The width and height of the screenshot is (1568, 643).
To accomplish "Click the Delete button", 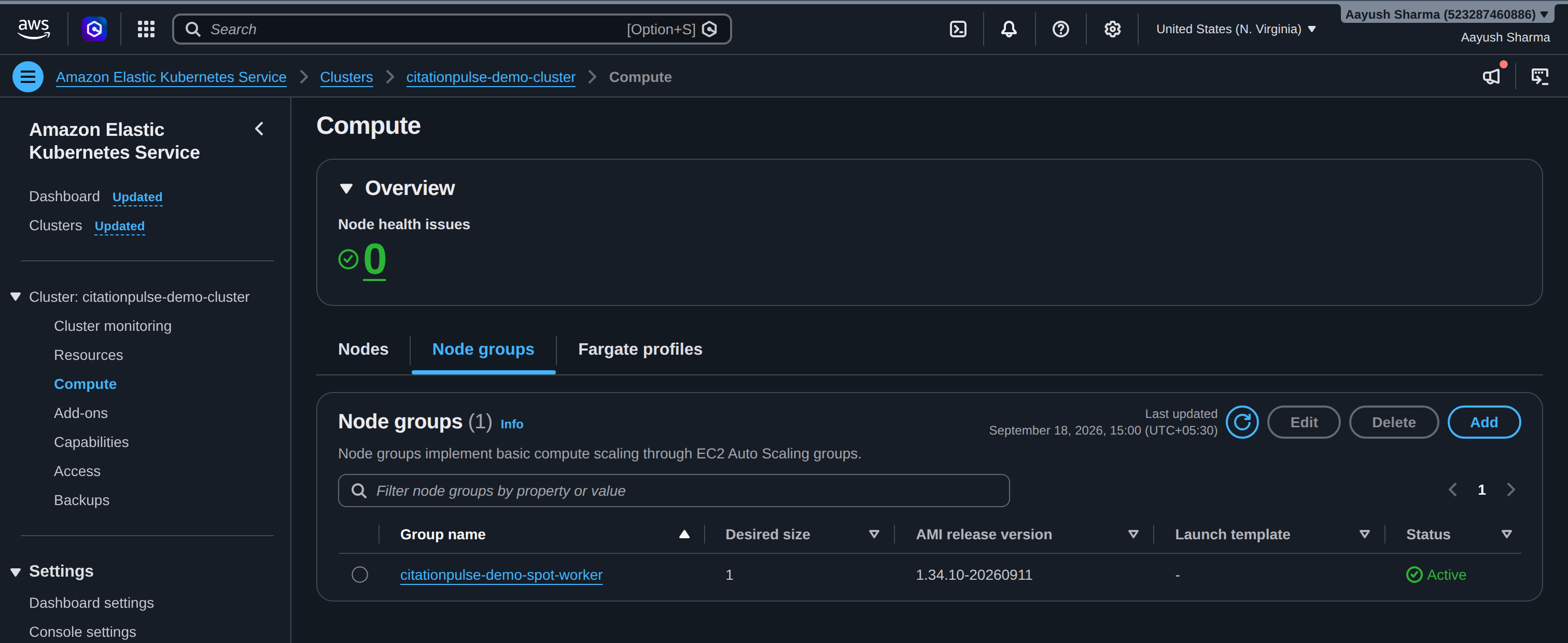I will 1394,422.
